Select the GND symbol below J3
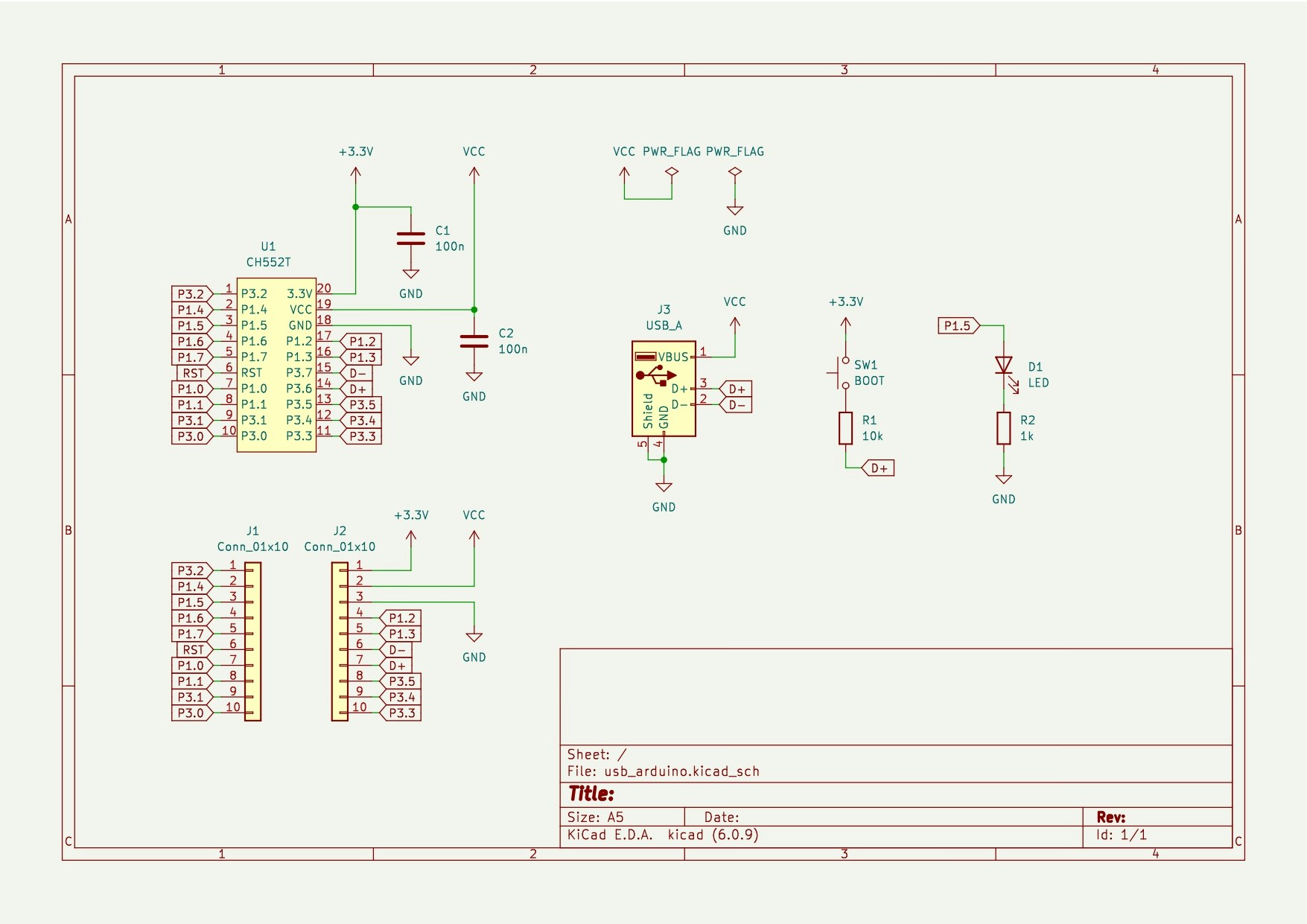 click(663, 488)
